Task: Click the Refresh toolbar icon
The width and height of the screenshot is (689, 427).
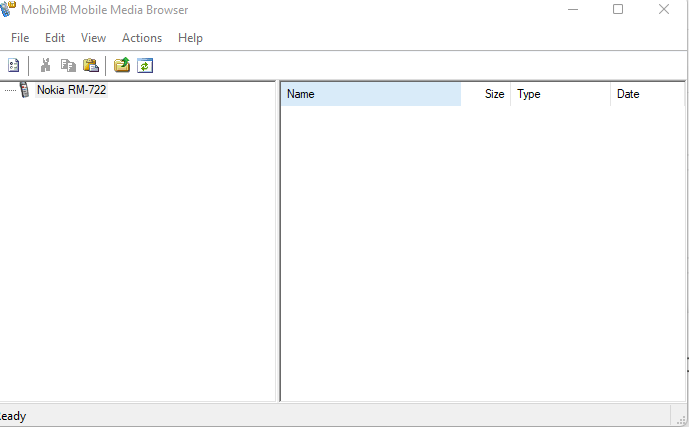Action: click(145, 65)
